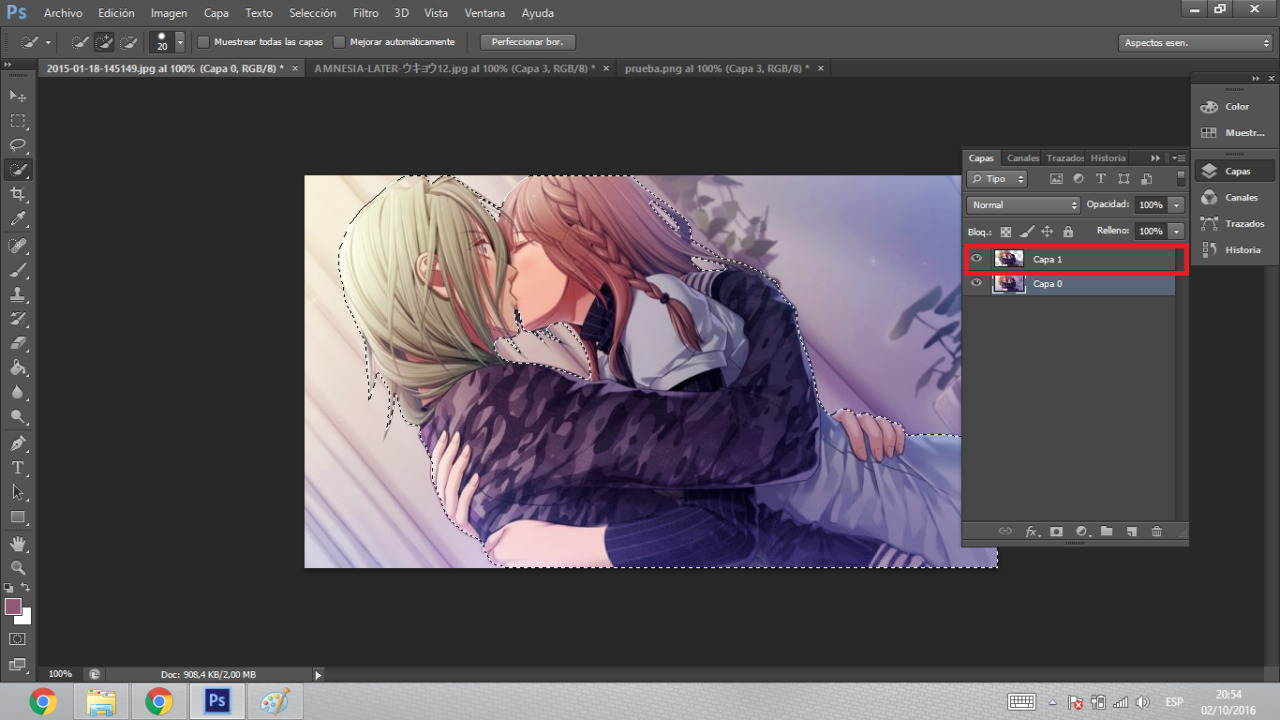Select the Eraser tool
Viewport: 1280px width, 720px height.
pos(18,344)
